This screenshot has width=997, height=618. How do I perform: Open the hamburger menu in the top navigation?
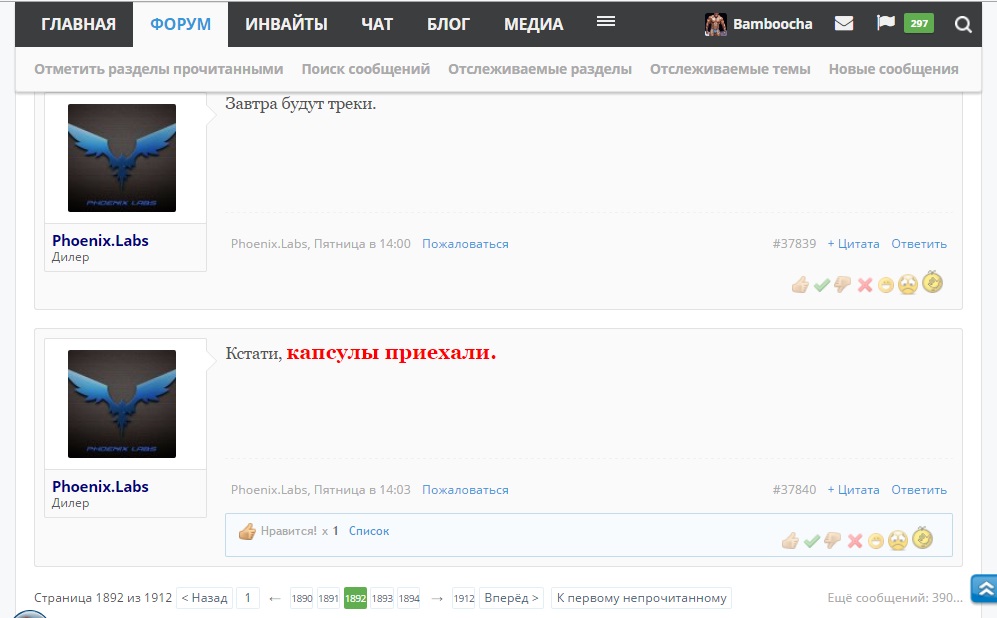point(605,22)
